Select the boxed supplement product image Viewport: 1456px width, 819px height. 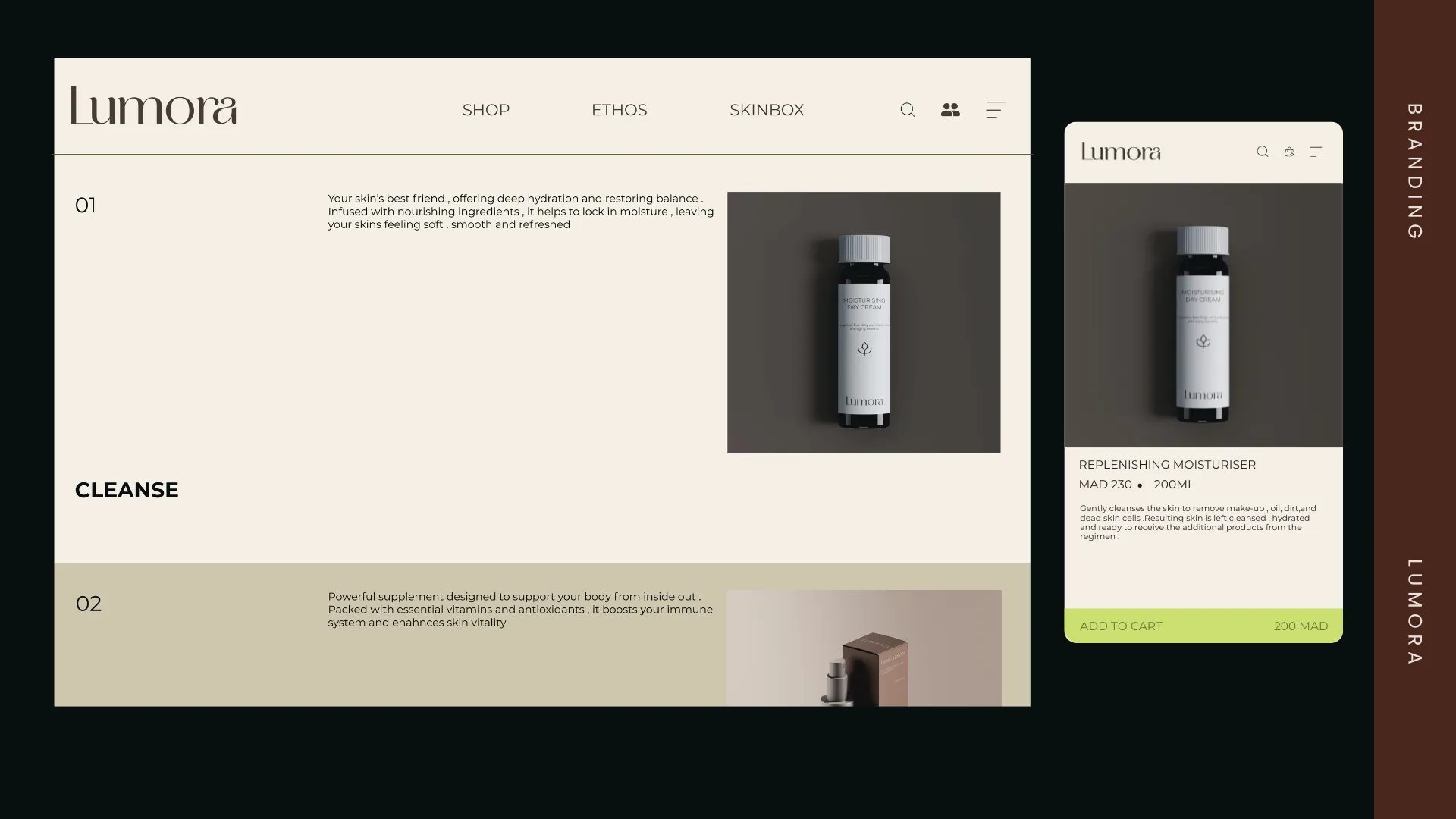864,648
